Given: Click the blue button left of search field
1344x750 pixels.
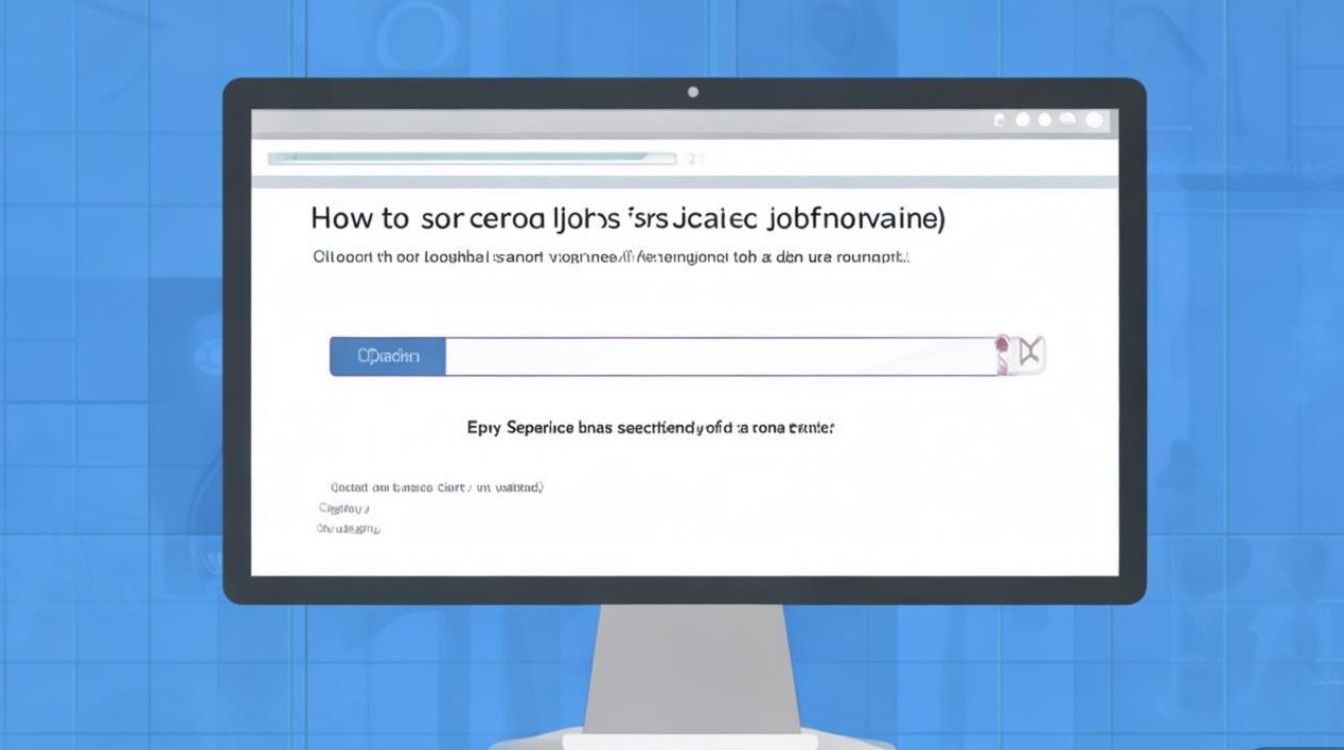Looking at the screenshot, I should 388,356.
